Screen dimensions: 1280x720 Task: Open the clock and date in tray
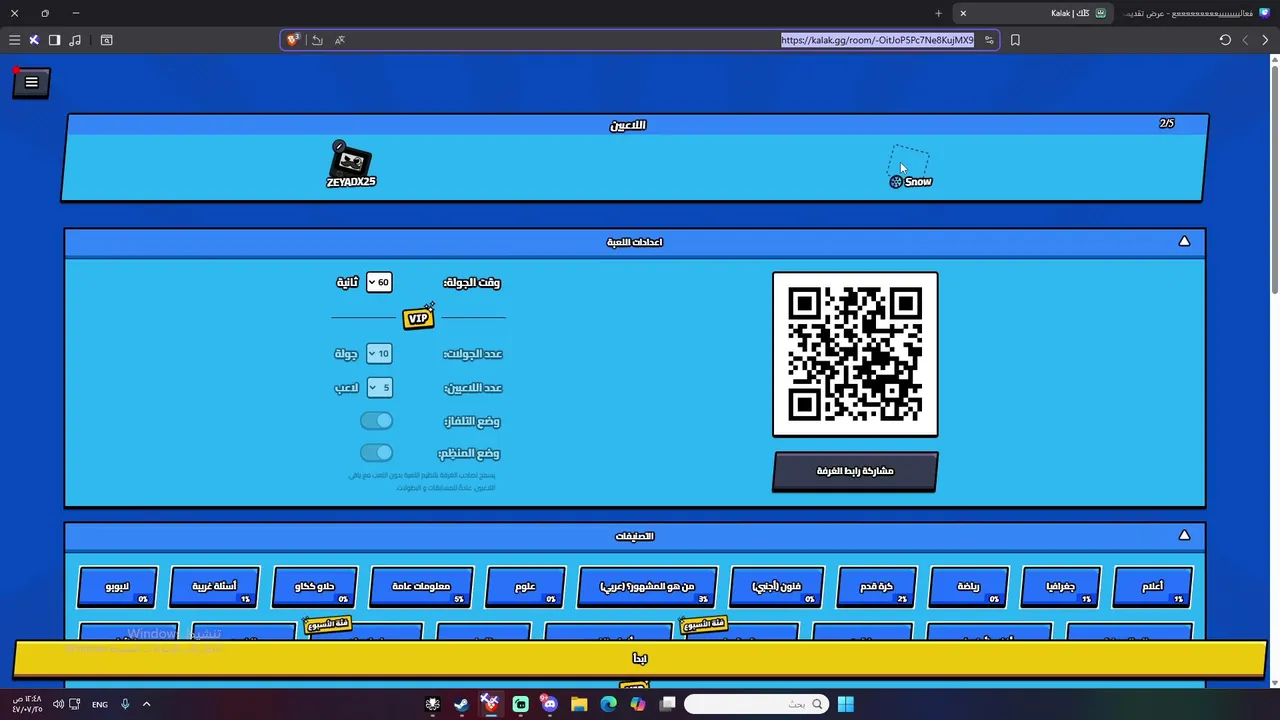click(x=27, y=704)
